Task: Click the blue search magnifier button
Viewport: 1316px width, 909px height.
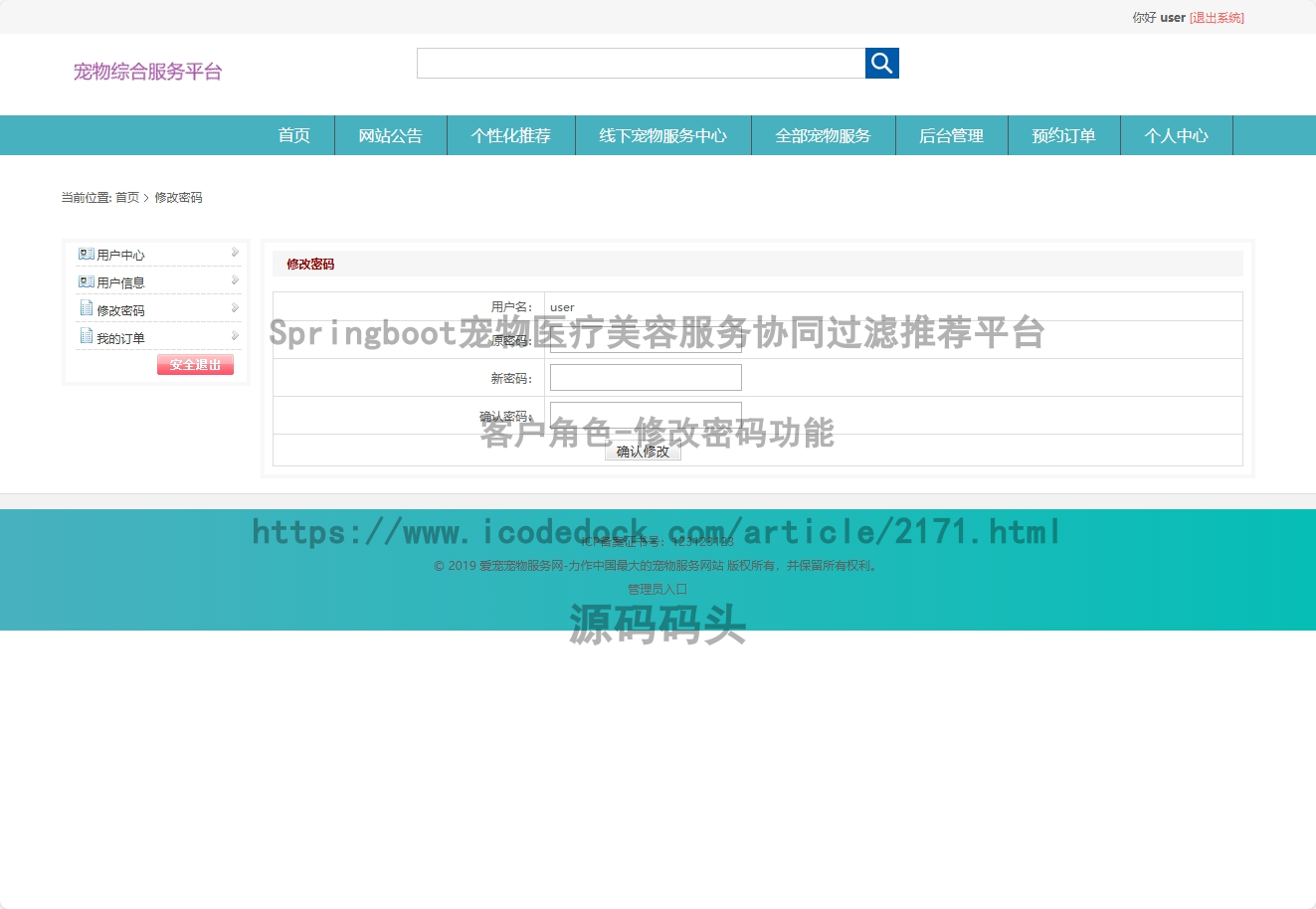Action: pos(882,63)
